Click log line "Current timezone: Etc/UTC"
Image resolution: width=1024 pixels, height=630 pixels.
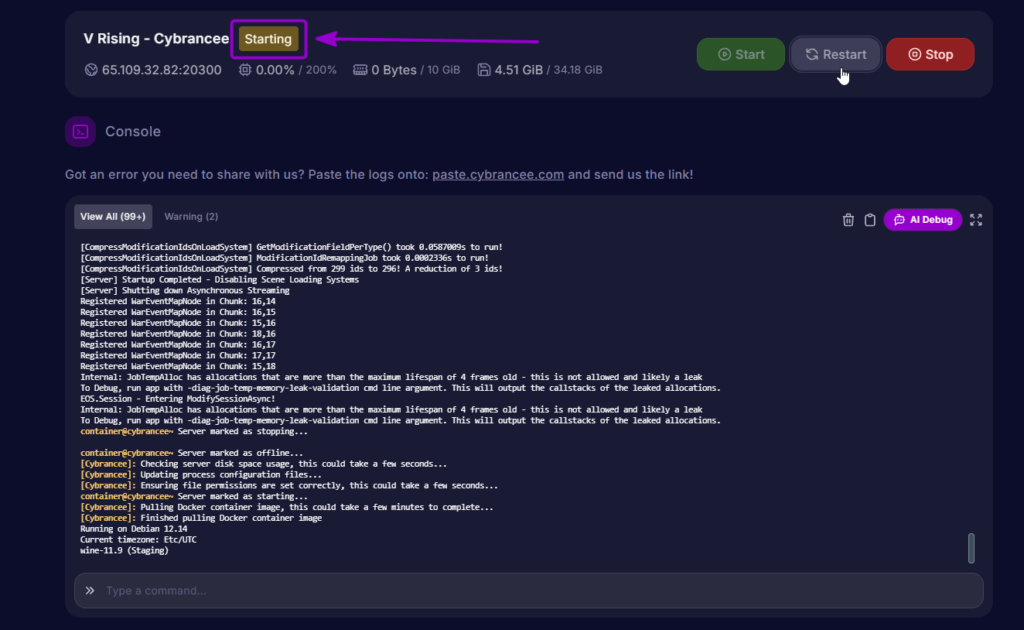pyautogui.click(x=138, y=540)
